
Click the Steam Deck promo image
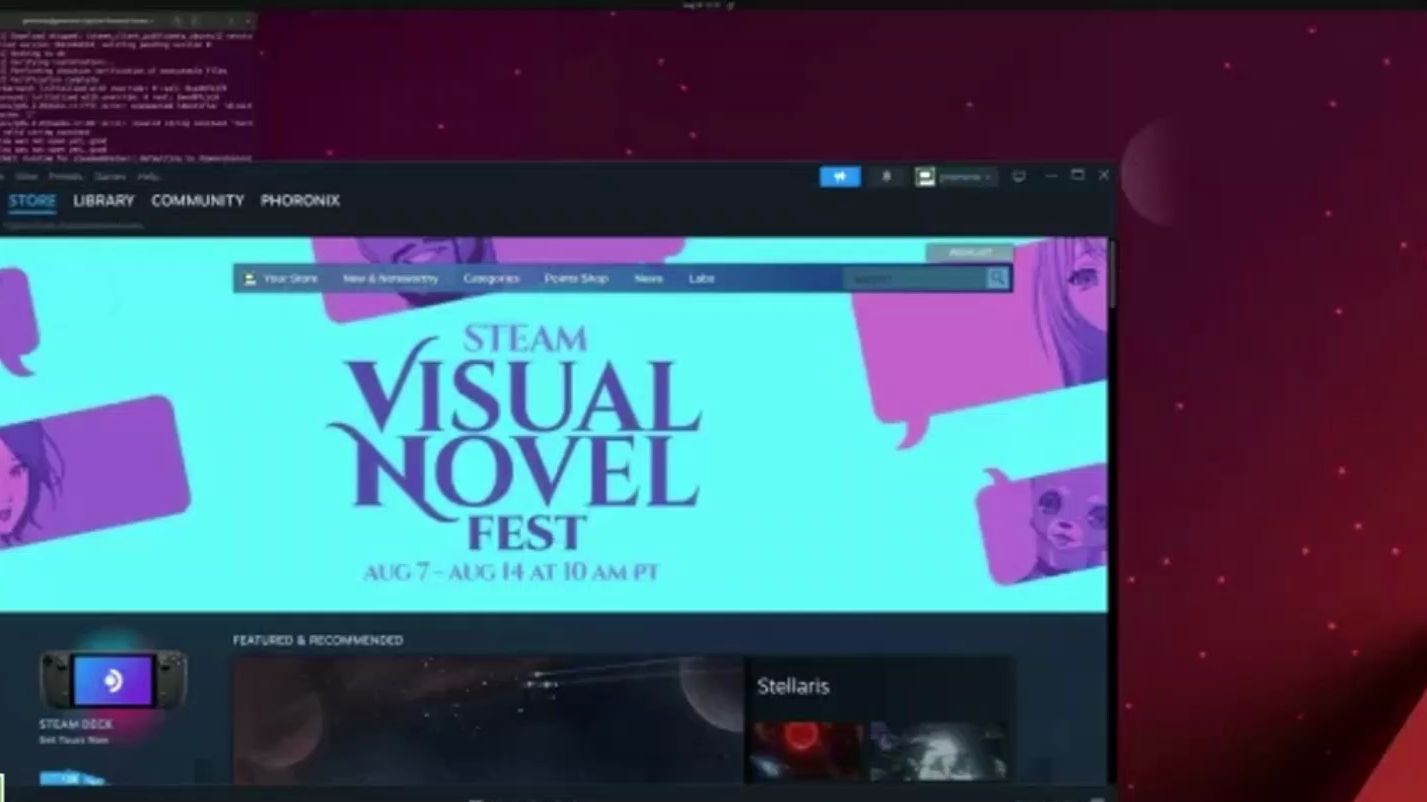click(x=112, y=681)
